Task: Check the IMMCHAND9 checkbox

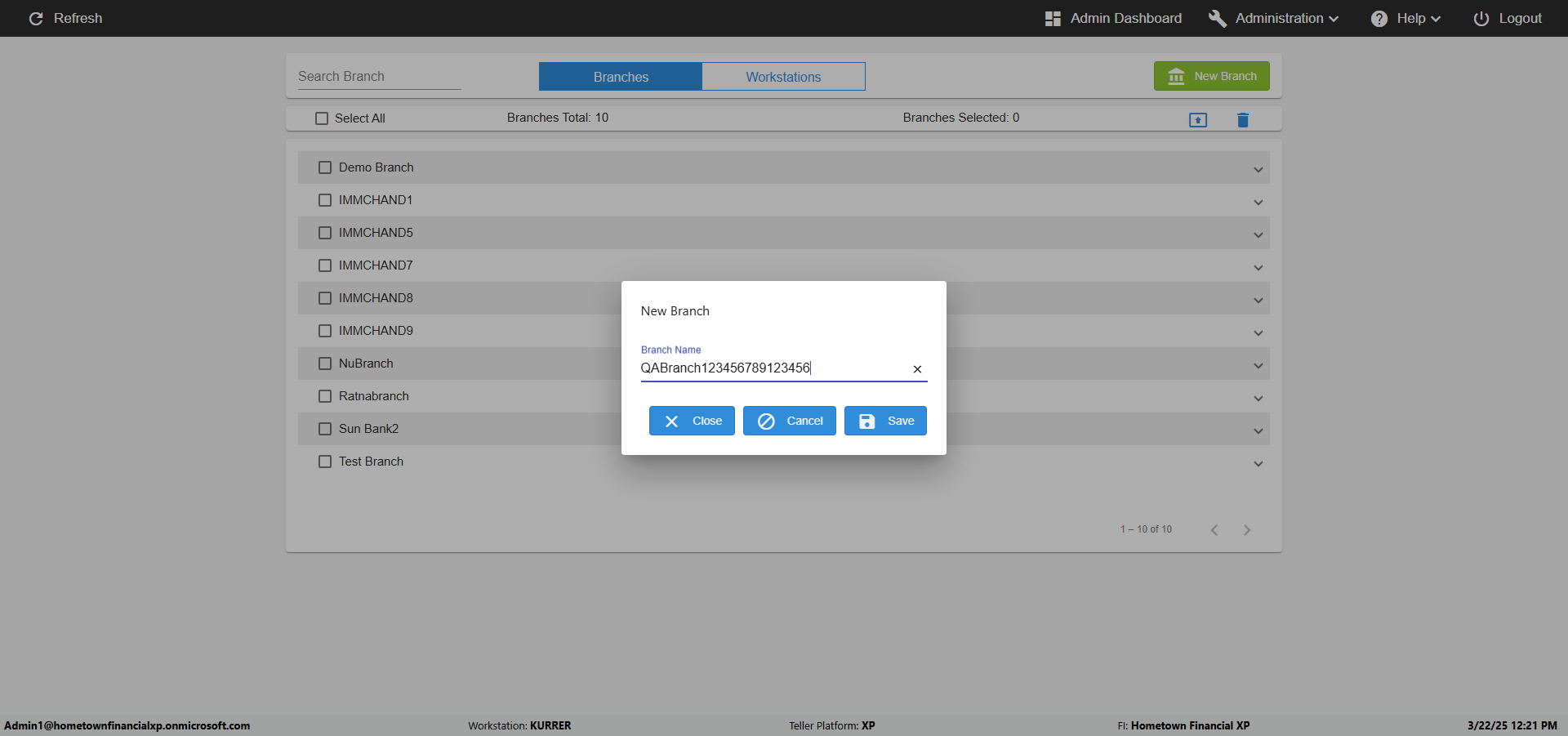Action: point(325,331)
